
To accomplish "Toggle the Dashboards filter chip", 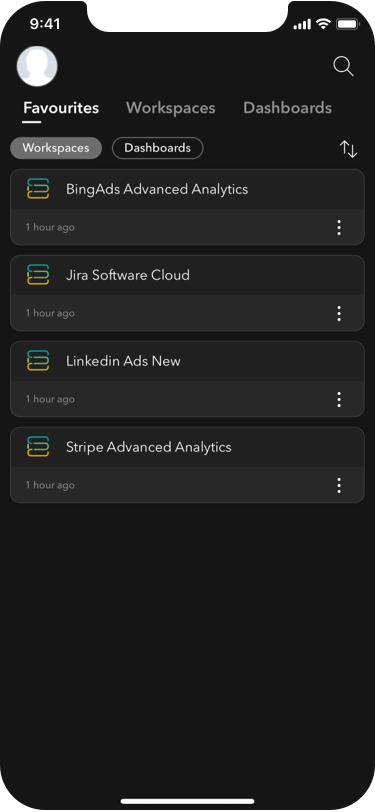I will pos(157,148).
